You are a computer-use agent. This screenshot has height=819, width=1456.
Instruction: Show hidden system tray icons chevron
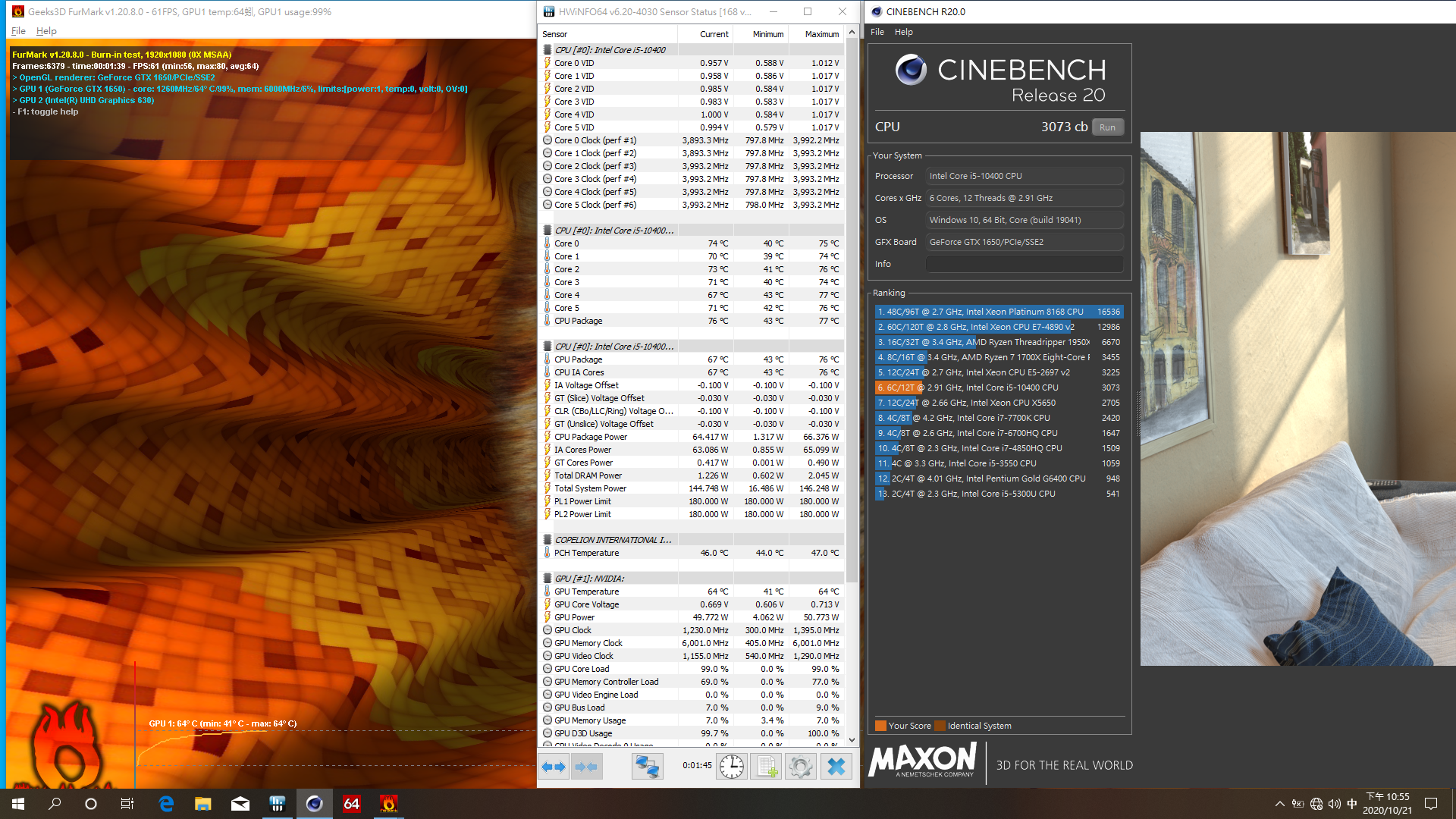1279,804
